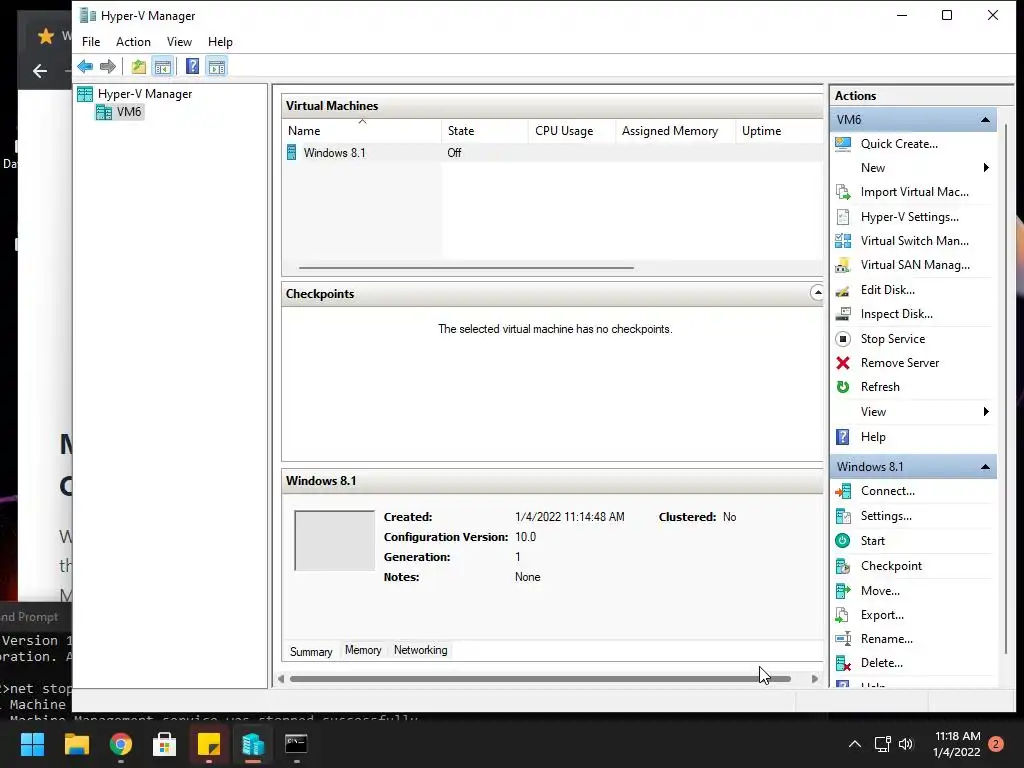Screen dimensions: 1024x768
Task: Expand the New submenu arrow
Action: tap(986, 168)
